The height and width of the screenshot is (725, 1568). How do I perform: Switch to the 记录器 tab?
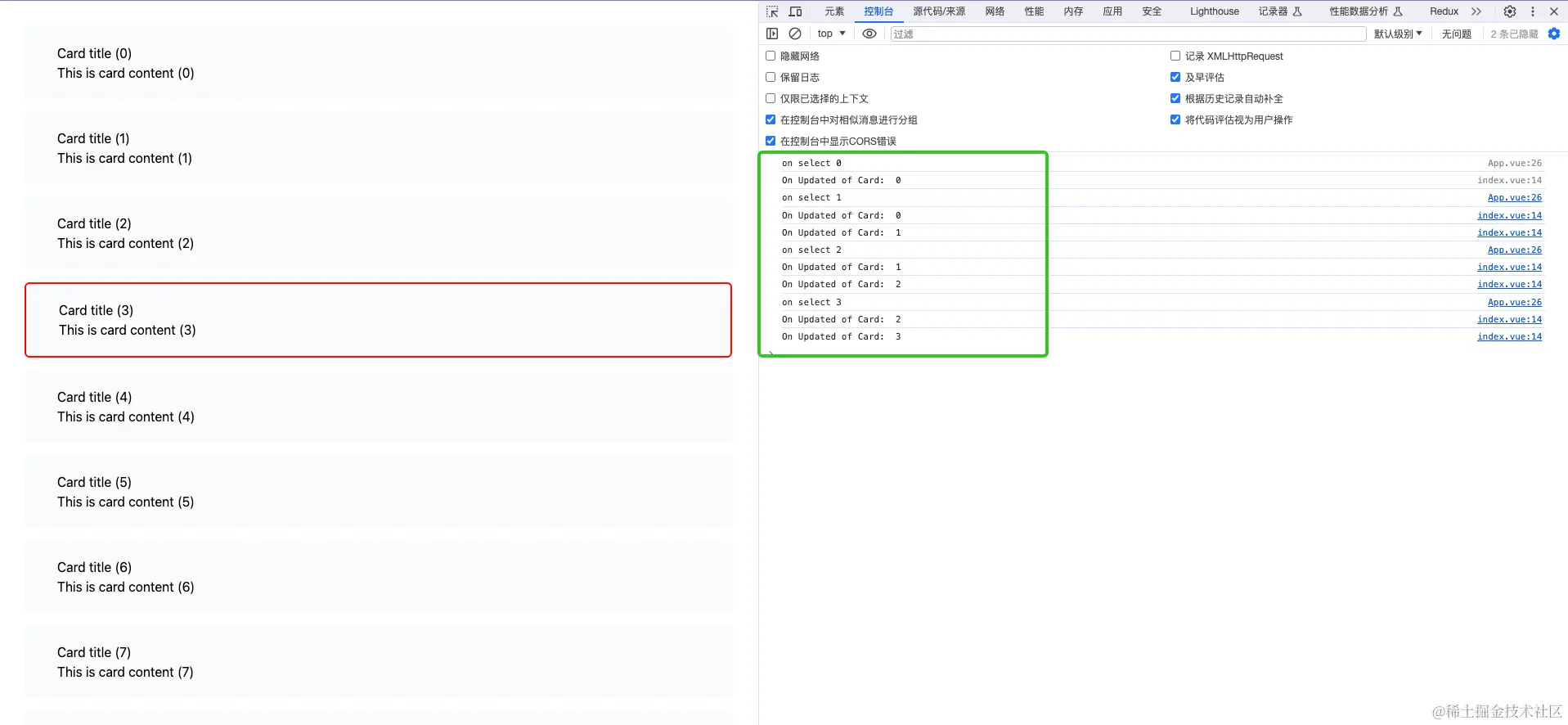1280,11
